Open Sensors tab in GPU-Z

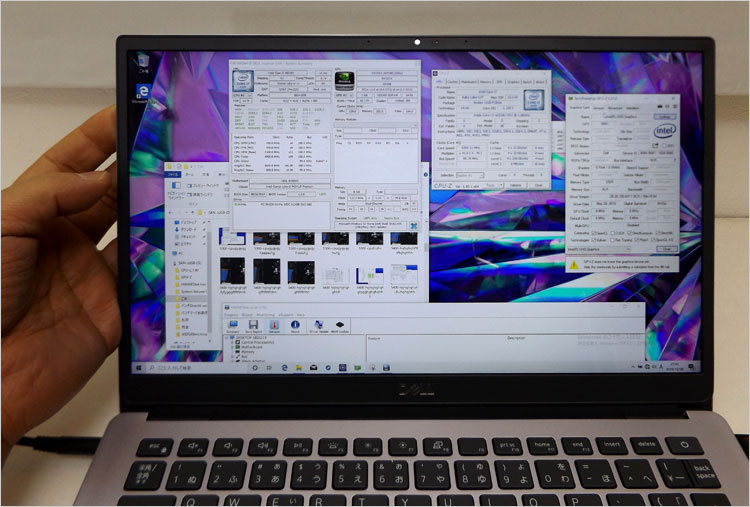[x=598, y=108]
